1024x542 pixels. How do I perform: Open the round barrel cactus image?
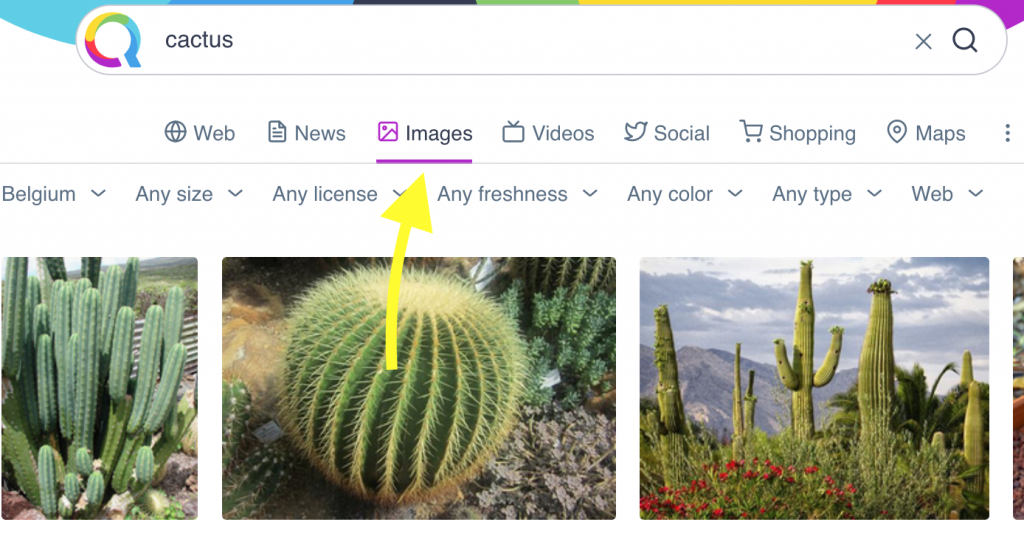click(x=418, y=388)
